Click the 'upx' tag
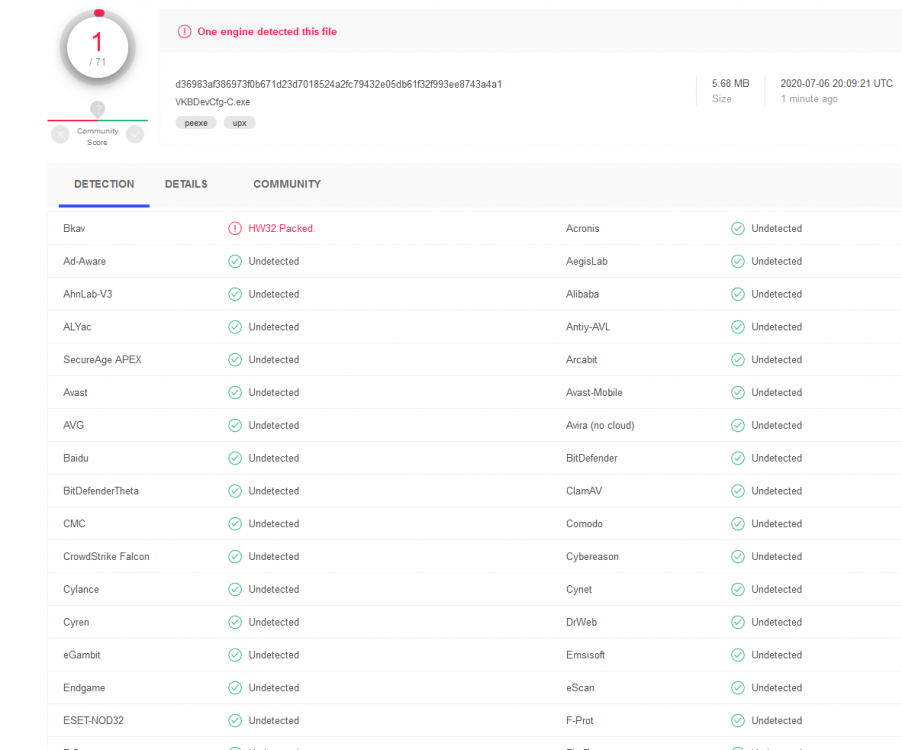902x750 pixels. [240, 123]
